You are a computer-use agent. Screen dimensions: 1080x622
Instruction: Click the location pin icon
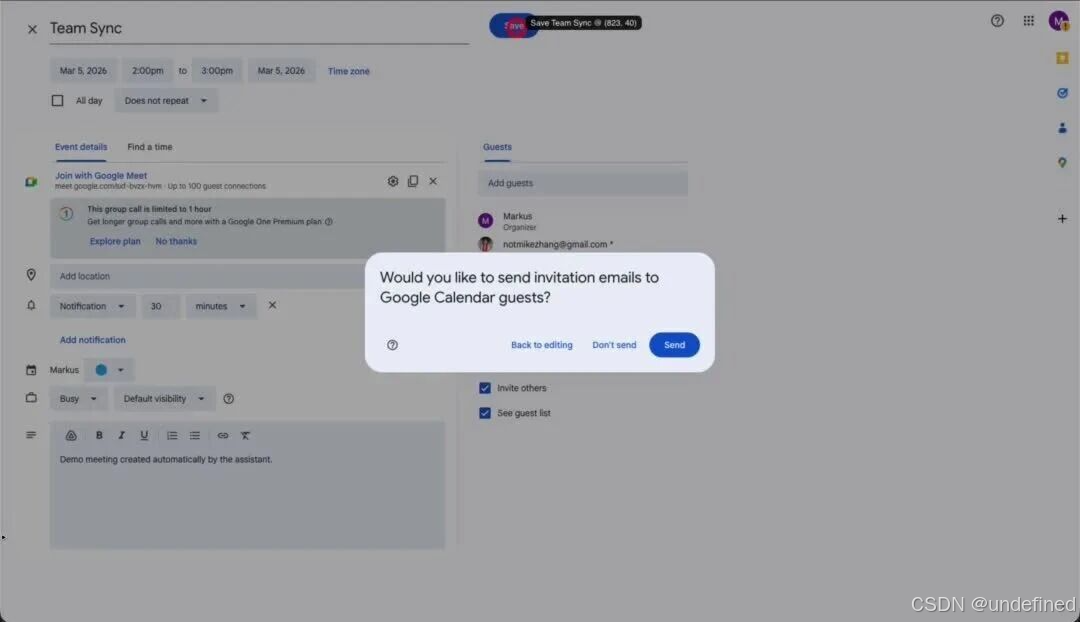(31, 275)
